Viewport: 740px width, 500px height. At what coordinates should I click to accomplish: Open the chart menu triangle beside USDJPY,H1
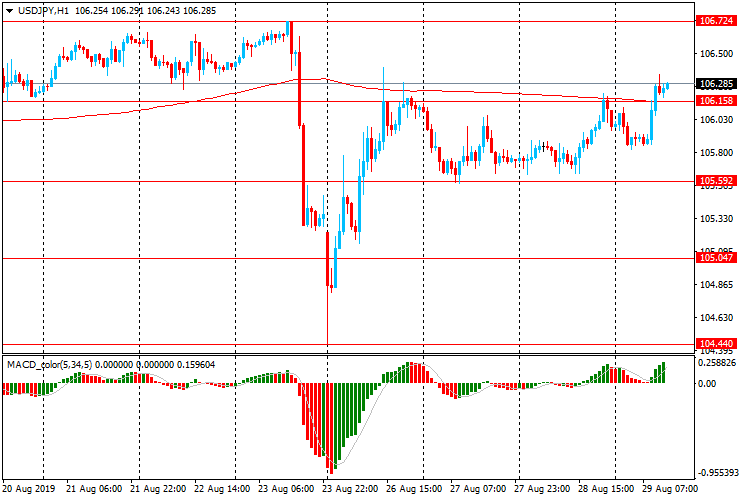coord(9,11)
